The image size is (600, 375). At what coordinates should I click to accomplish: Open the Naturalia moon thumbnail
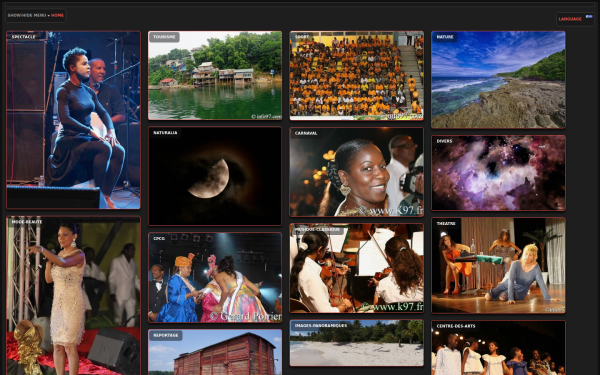pos(215,176)
